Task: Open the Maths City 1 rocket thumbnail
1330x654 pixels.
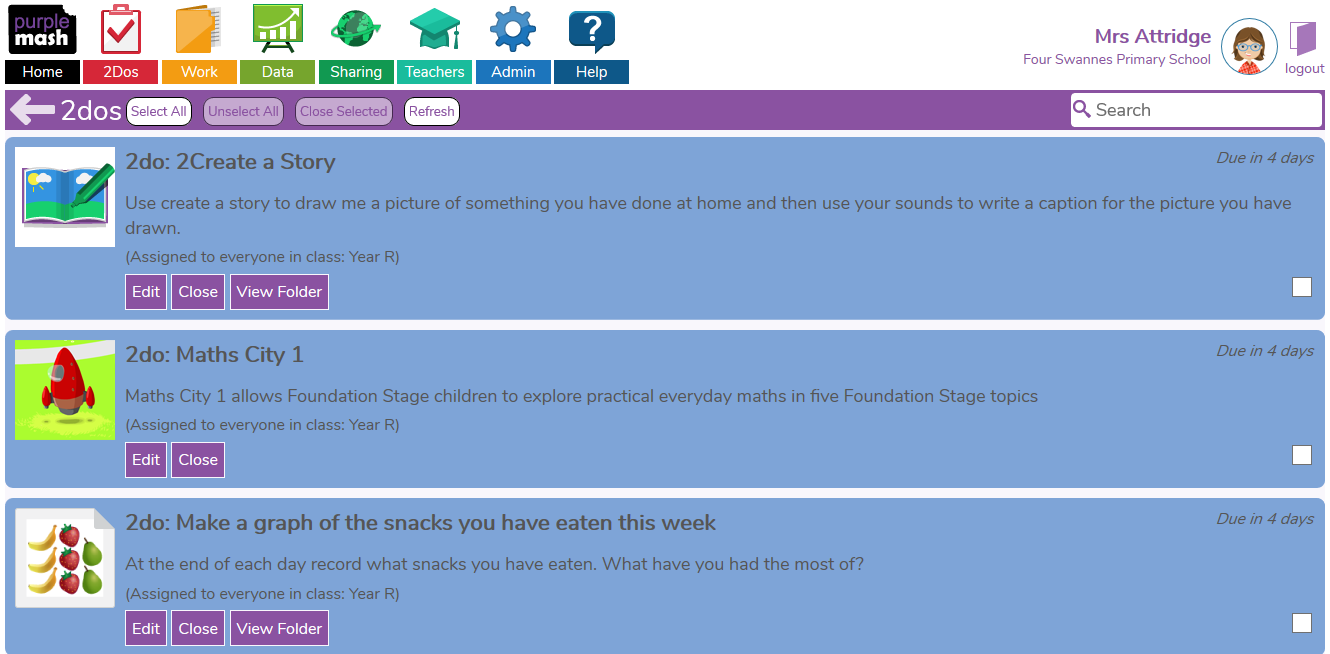Action: tap(65, 390)
